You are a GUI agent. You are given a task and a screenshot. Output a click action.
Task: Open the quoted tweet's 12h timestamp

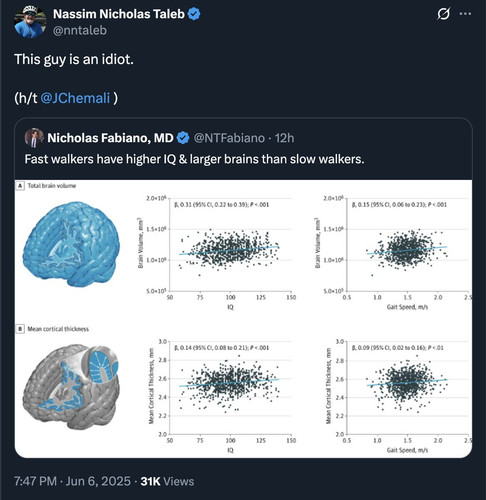284,138
